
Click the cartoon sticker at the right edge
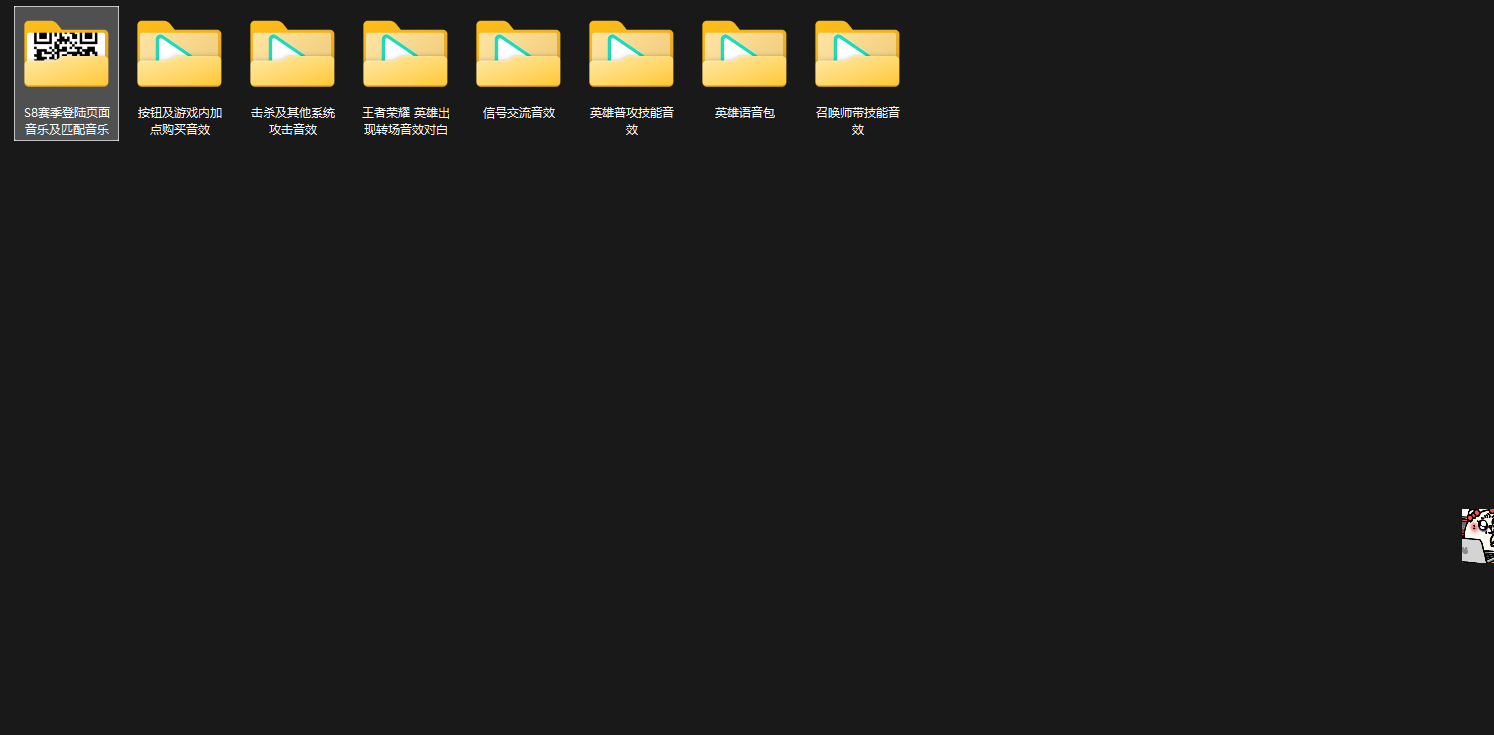pyautogui.click(x=1477, y=536)
